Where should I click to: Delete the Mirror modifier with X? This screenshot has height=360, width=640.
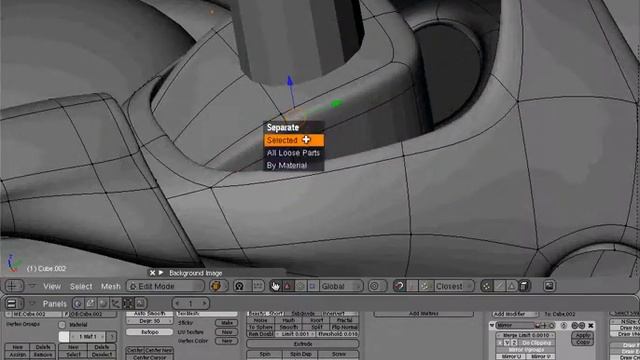591,325
